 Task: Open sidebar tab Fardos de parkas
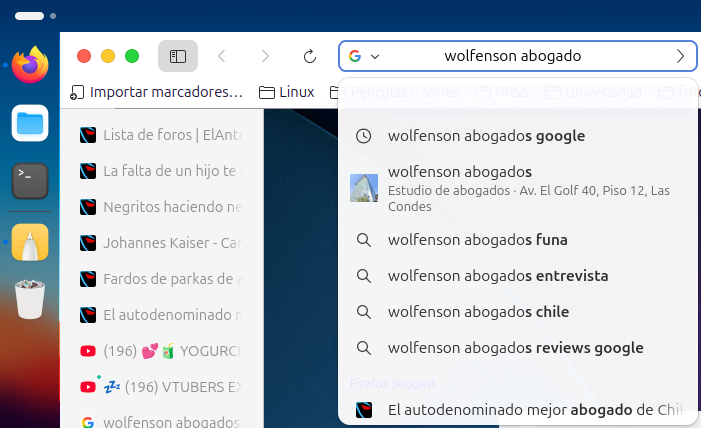(161, 279)
